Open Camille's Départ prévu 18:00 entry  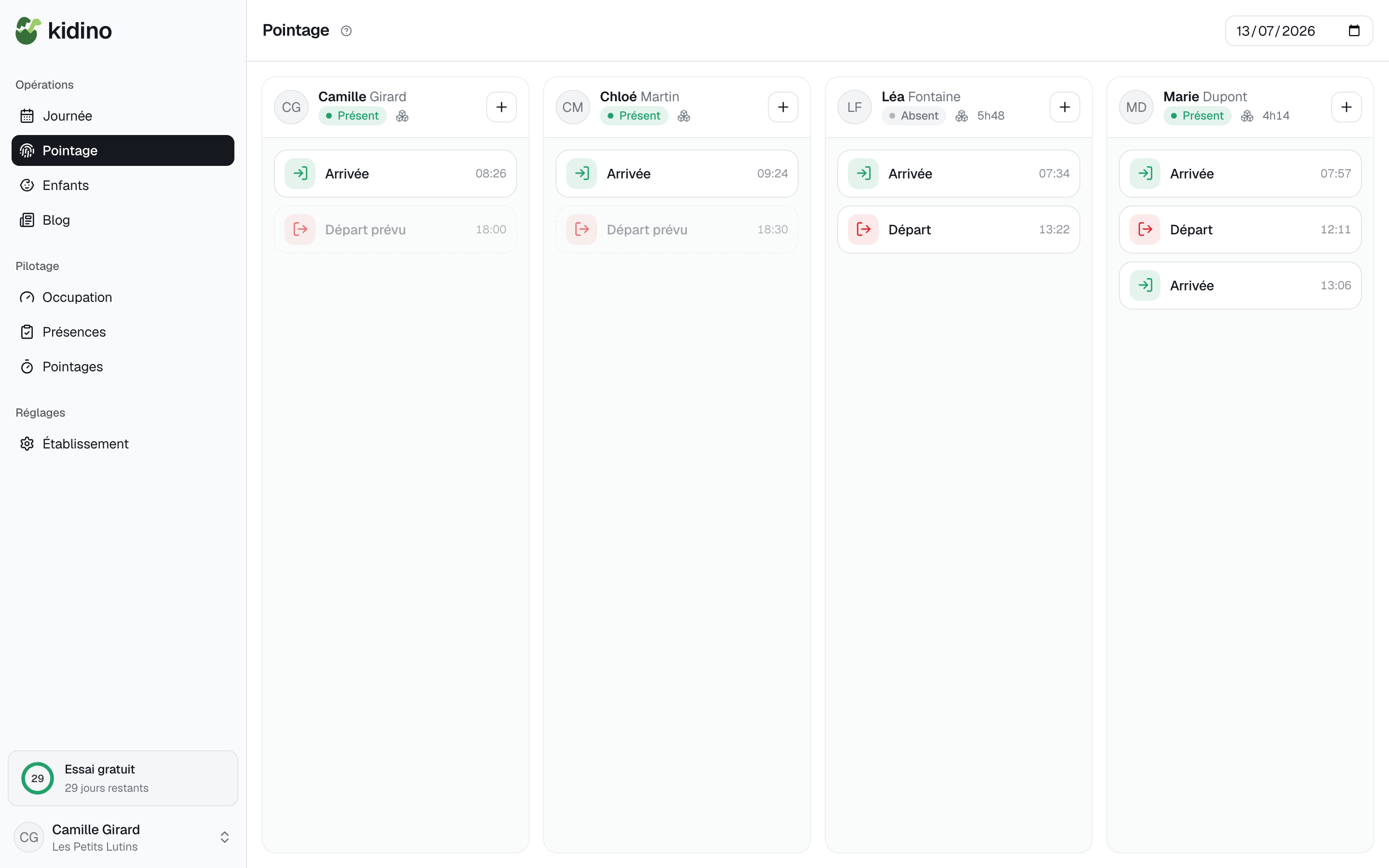click(395, 230)
